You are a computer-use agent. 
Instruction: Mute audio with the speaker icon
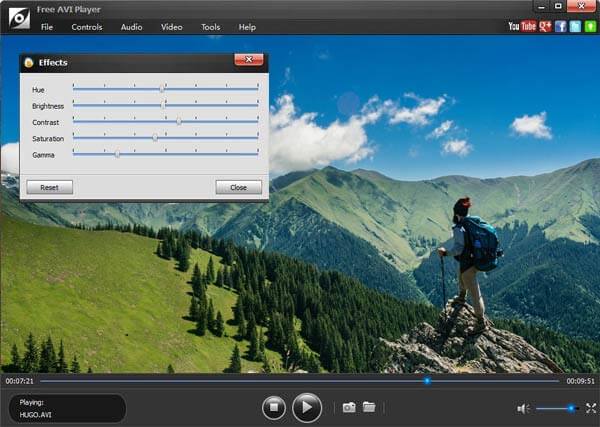click(523, 409)
